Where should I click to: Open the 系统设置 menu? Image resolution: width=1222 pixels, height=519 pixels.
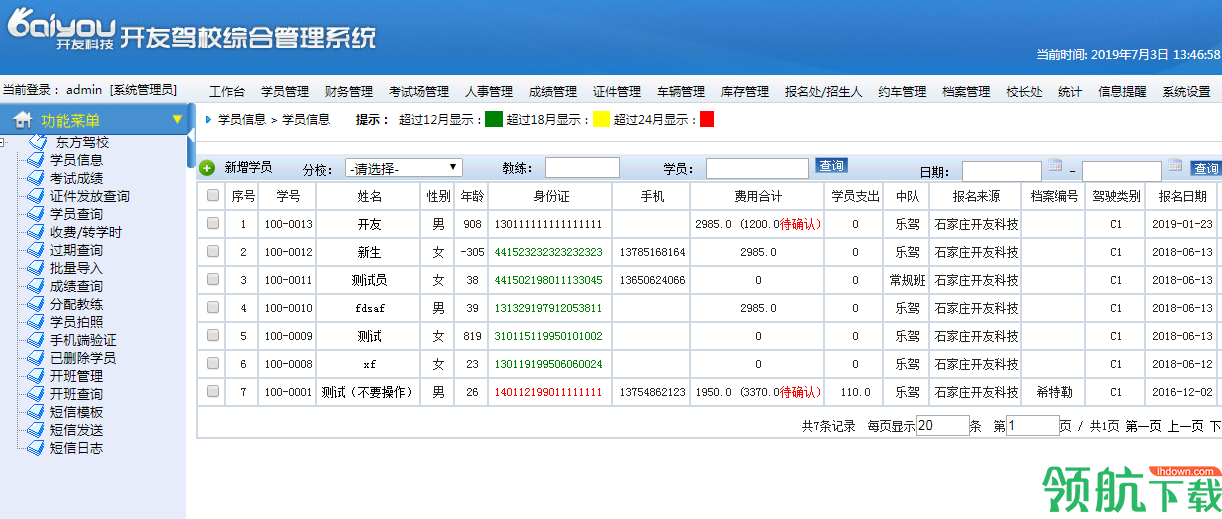click(1186, 92)
